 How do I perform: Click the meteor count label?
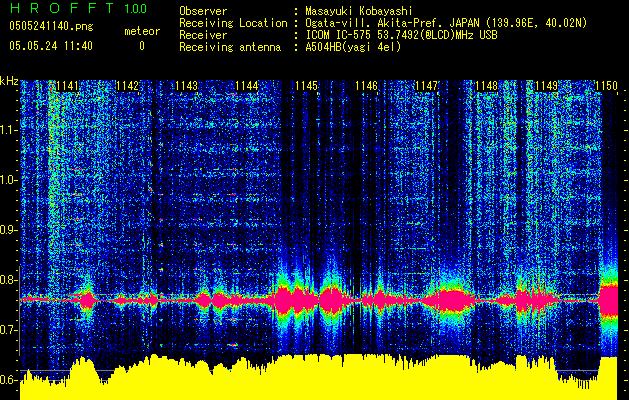[142, 31]
